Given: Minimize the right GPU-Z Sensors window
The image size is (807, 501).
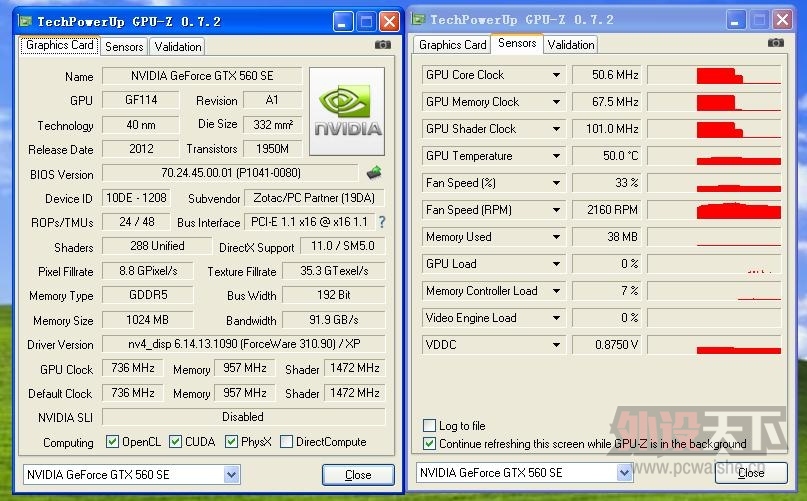Looking at the screenshot, I should pos(735,20).
